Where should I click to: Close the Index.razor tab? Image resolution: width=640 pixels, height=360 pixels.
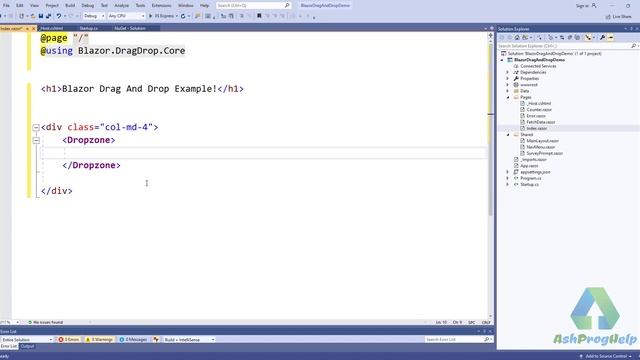click(x=34, y=29)
